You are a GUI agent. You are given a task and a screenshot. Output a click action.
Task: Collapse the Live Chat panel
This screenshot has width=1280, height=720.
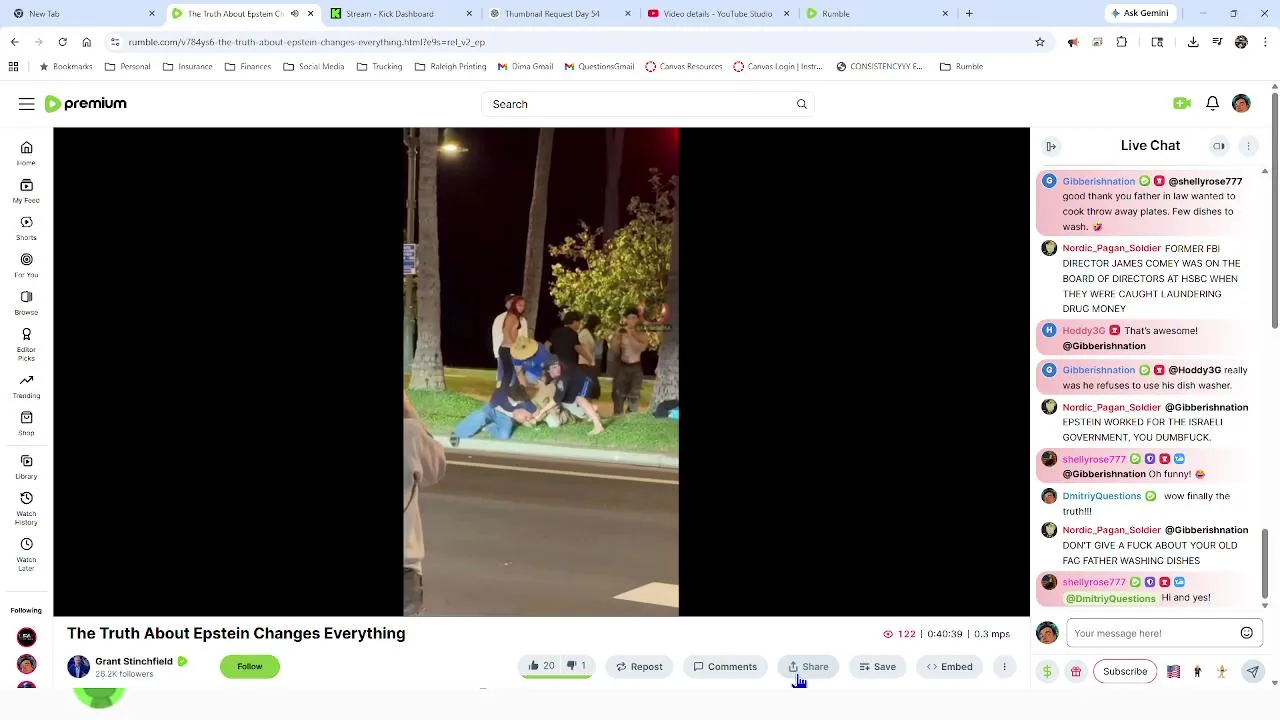click(1051, 146)
